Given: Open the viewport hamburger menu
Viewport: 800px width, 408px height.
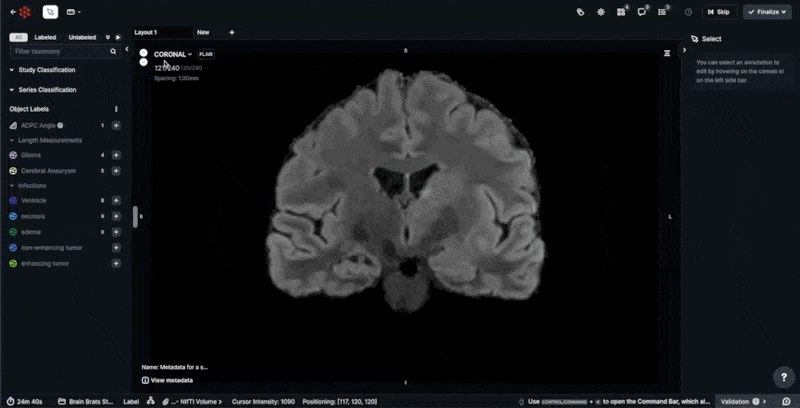Looking at the screenshot, I should pos(667,53).
